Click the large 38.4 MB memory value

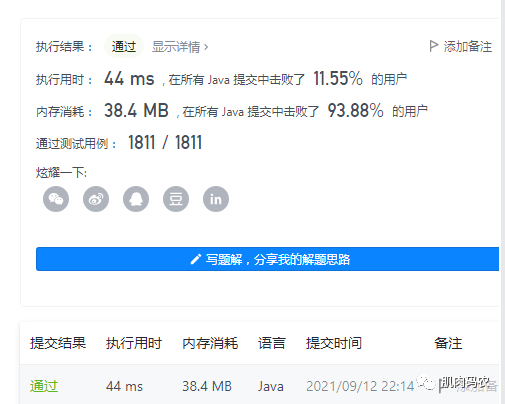[x=136, y=110]
